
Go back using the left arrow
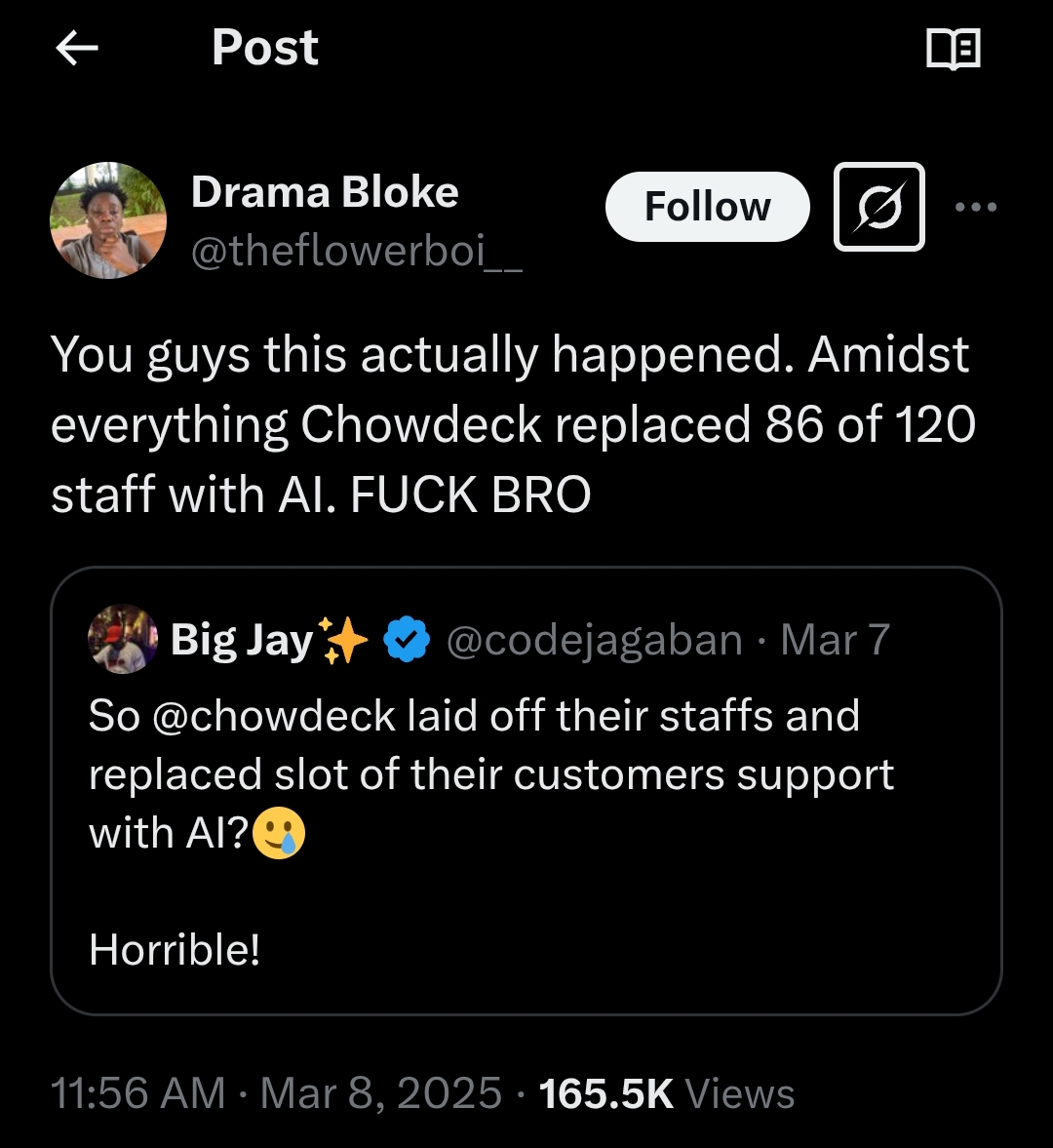pos(77,49)
